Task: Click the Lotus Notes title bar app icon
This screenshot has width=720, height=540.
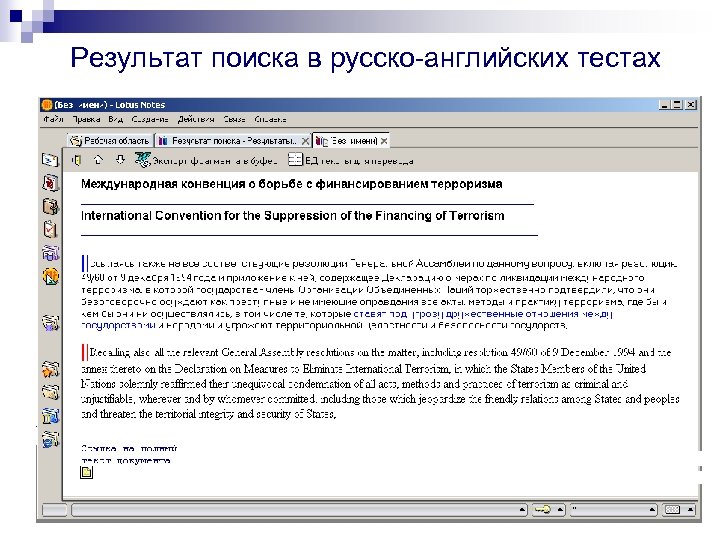Action: point(47,105)
